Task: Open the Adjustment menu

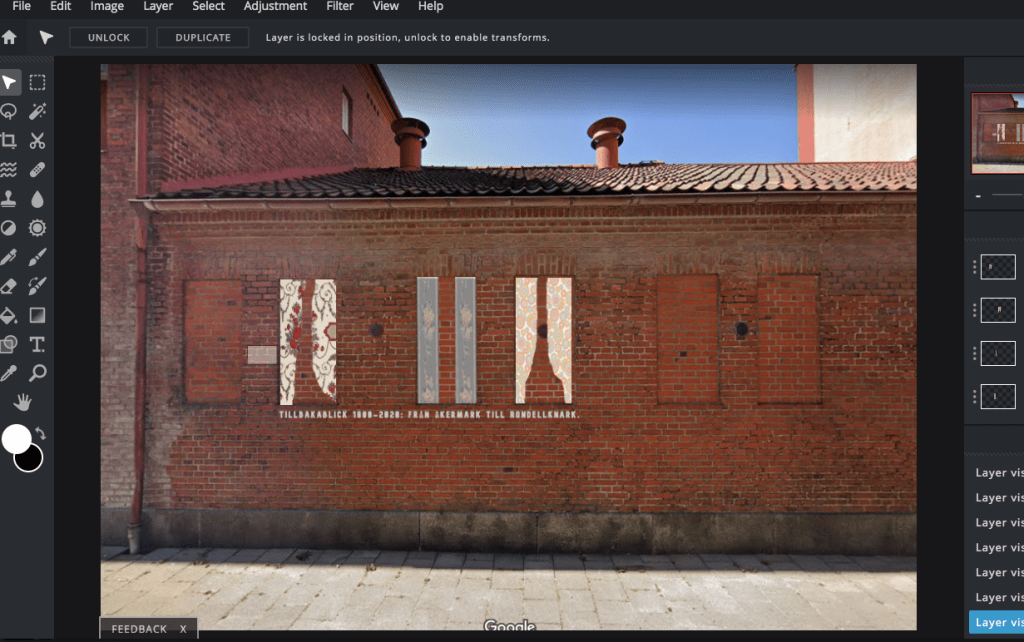Action: click(275, 7)
